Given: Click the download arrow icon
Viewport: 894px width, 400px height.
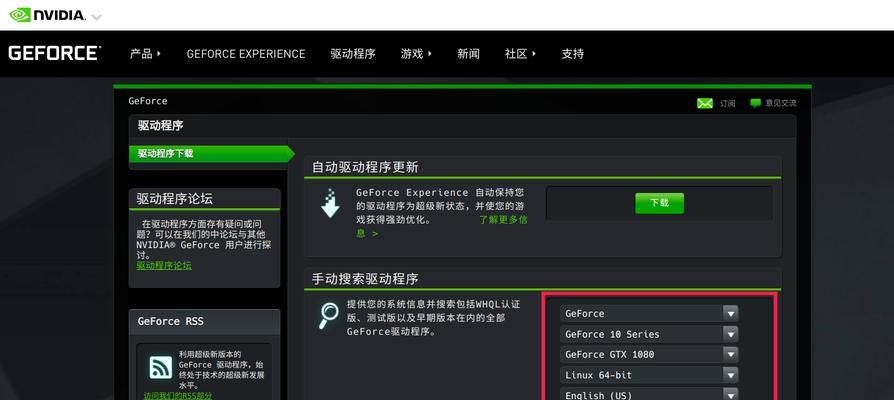Looking at the screenshot, I should click(330, 203).
